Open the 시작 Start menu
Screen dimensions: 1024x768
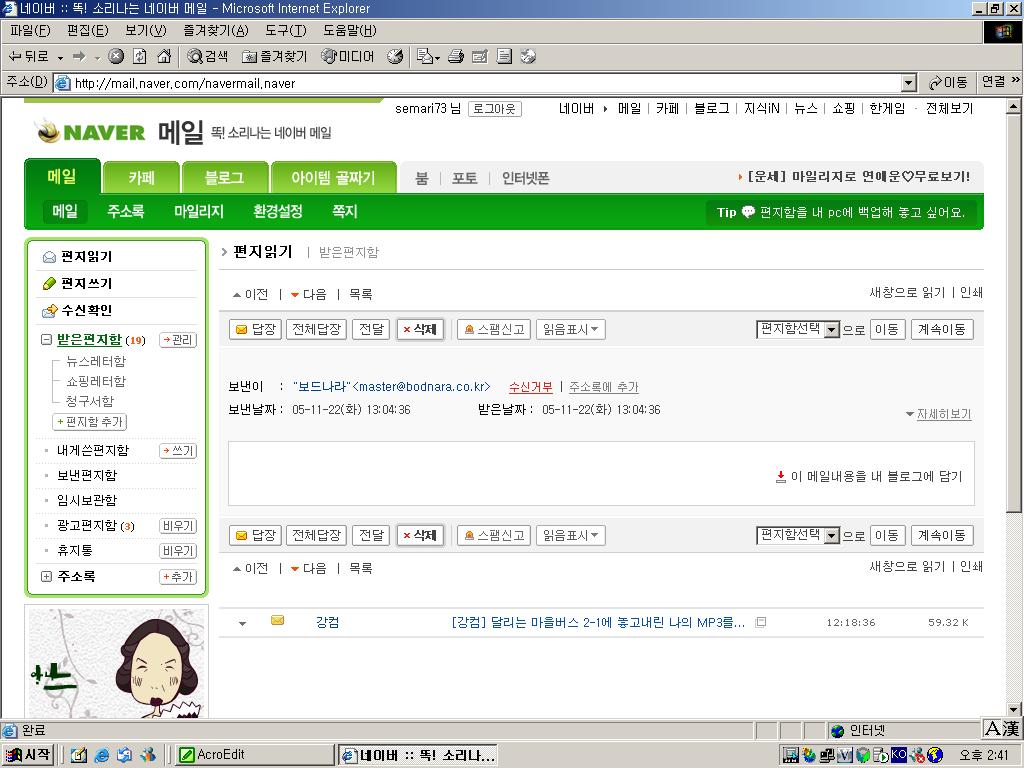click(28, 755)
